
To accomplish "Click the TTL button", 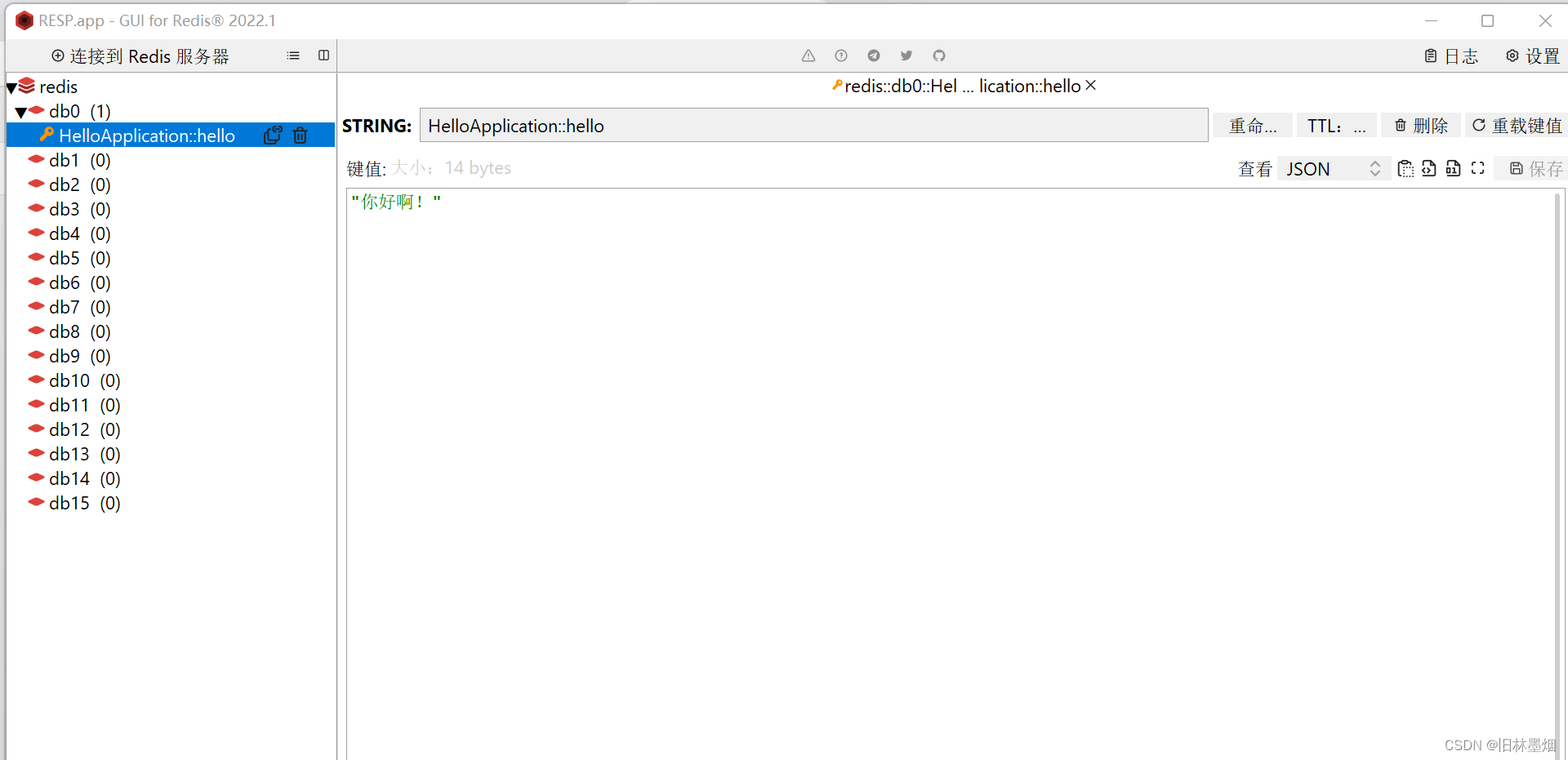I will pyautogui.click(x=1336, y=126).
